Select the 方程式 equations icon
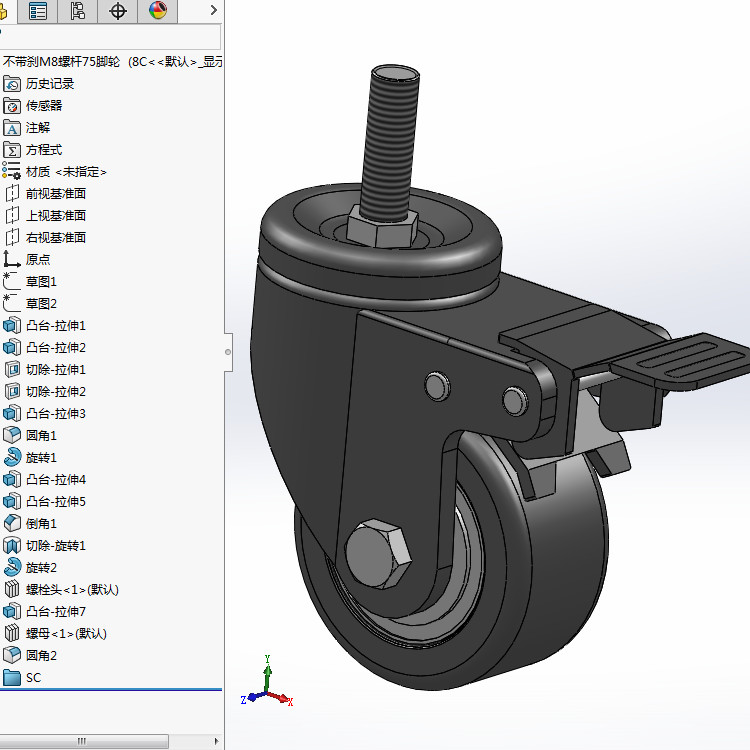 click(12, 150)
